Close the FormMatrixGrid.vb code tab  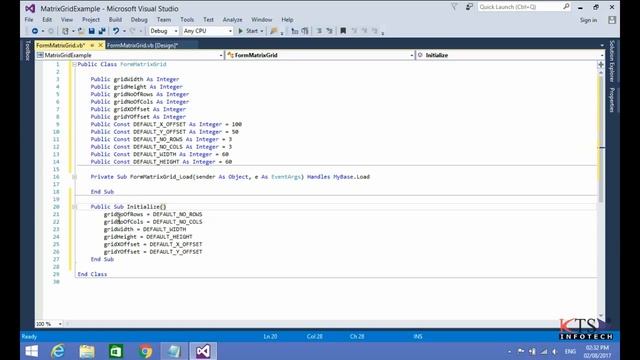pos(100,45)
